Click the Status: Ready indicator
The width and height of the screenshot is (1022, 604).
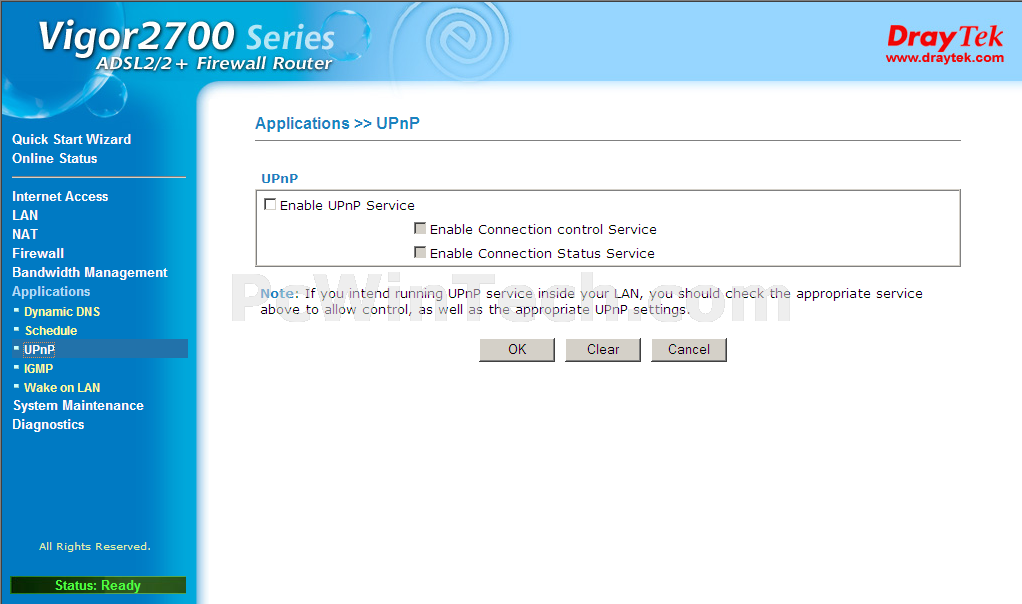[x=98, y=585]
